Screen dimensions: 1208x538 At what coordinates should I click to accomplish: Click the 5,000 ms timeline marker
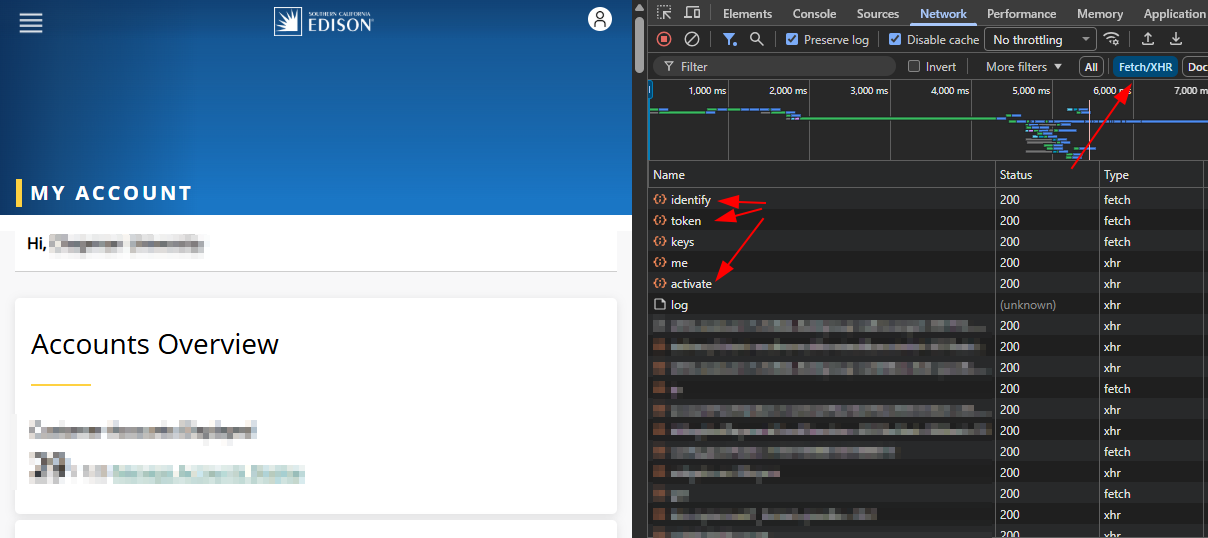(x=1029, y=91)
